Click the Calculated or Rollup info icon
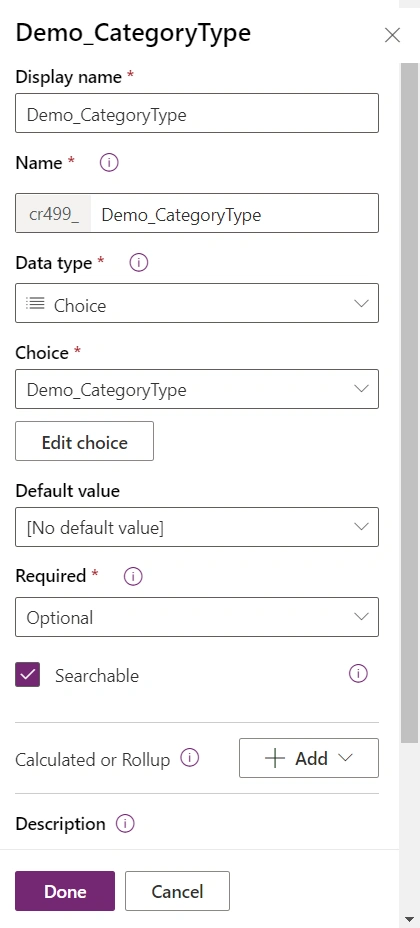Image resolution: width=420 pixels, height=928 pixels. tap(189, 758)
